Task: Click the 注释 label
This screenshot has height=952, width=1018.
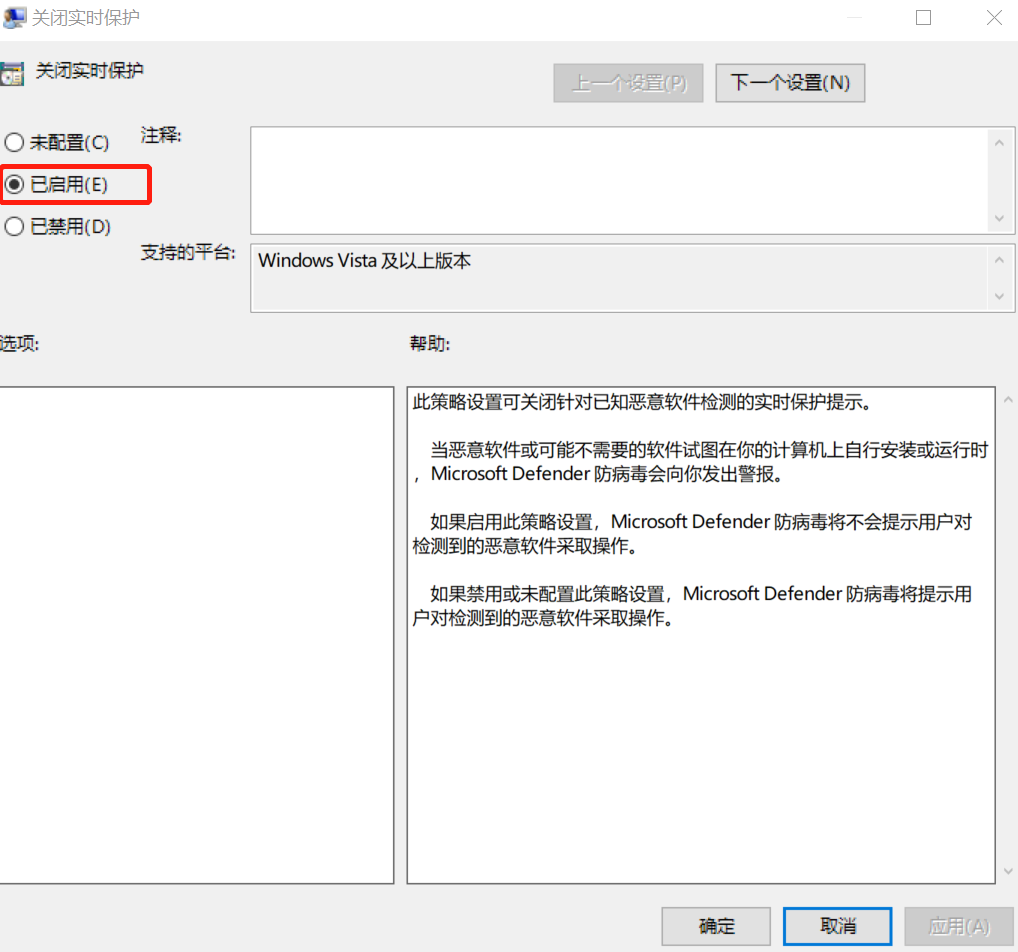Action: tap(161, 135)
